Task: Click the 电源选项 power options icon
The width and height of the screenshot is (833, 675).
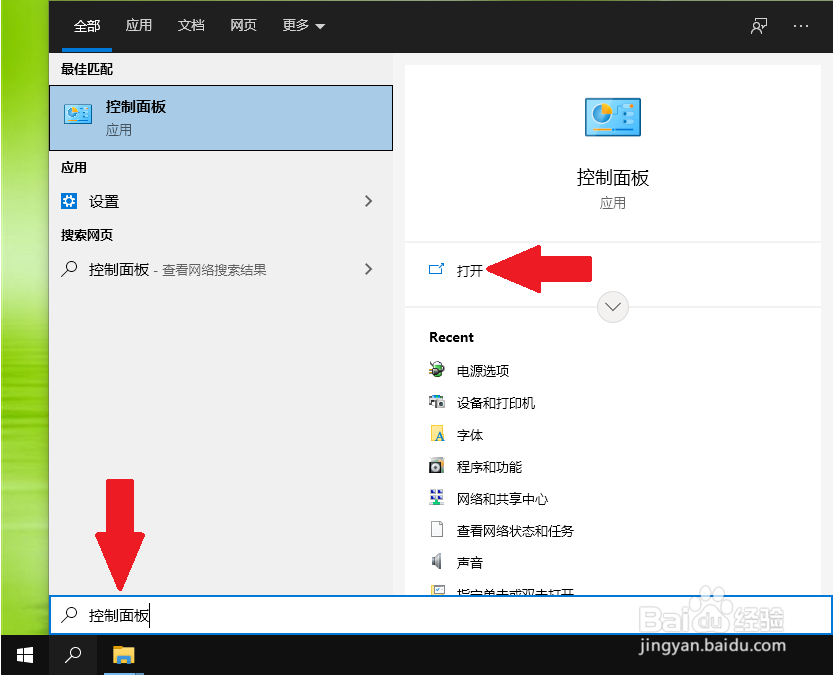Action: pos(437,369)
